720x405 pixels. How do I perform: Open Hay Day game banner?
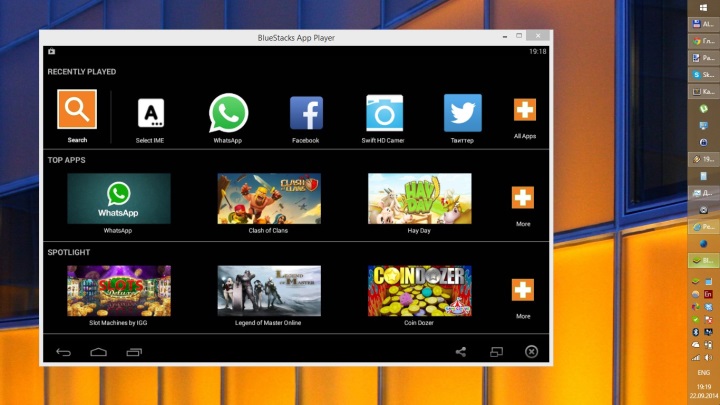click(x=420, y=198)
